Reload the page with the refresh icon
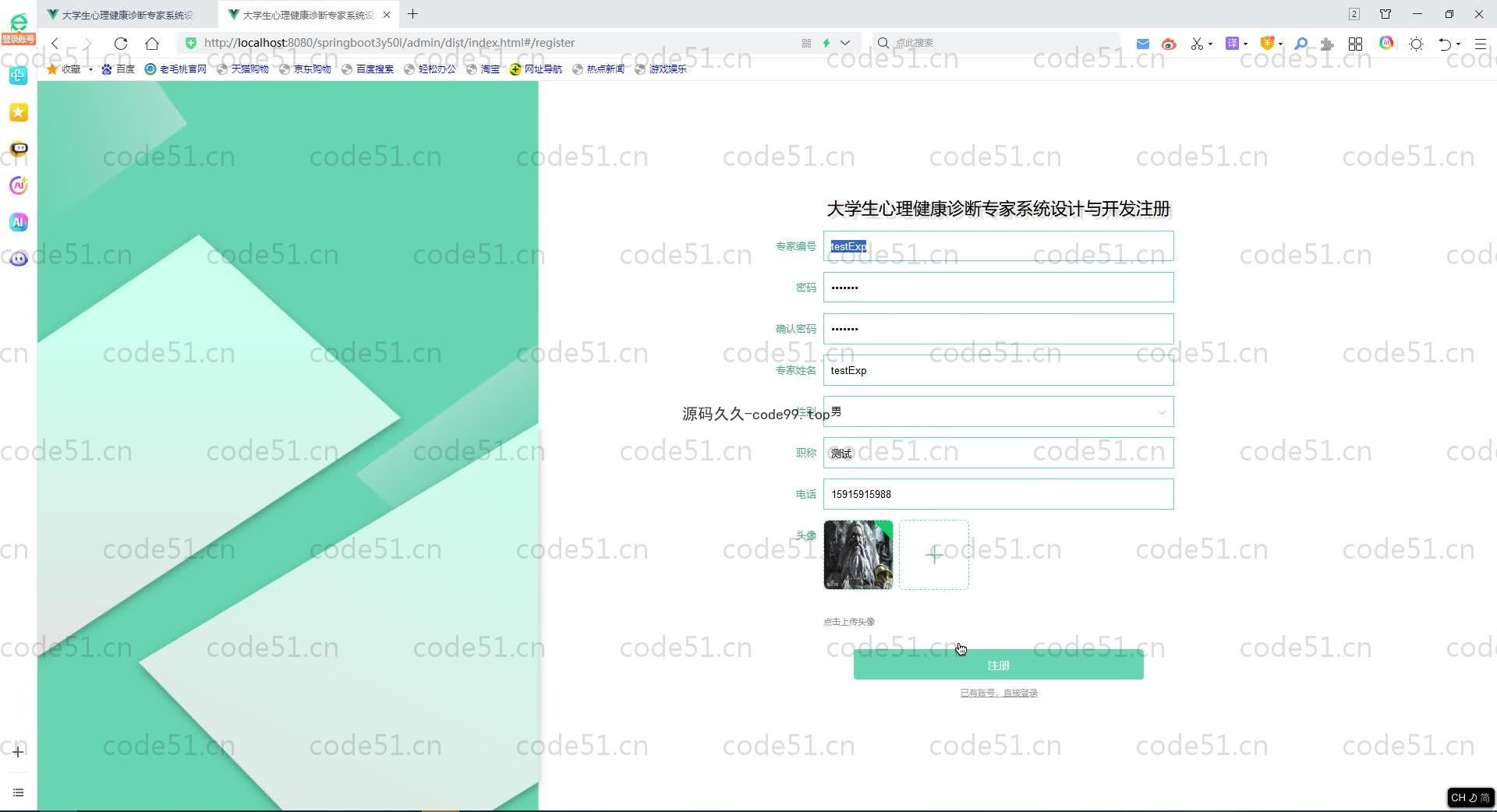This screenshot has width=1497, height=812. tap(120, 44)
